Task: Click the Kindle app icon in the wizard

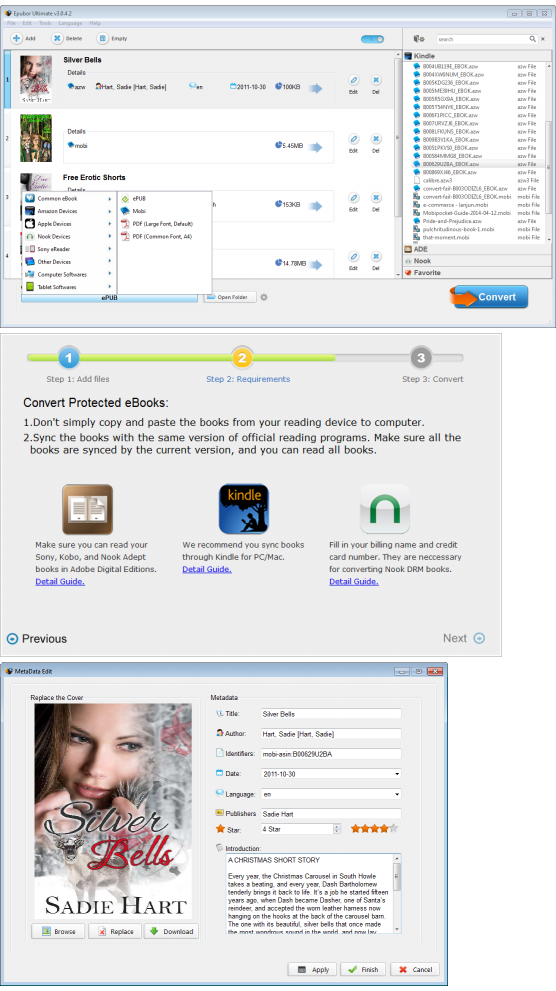Action: [244, 509]
